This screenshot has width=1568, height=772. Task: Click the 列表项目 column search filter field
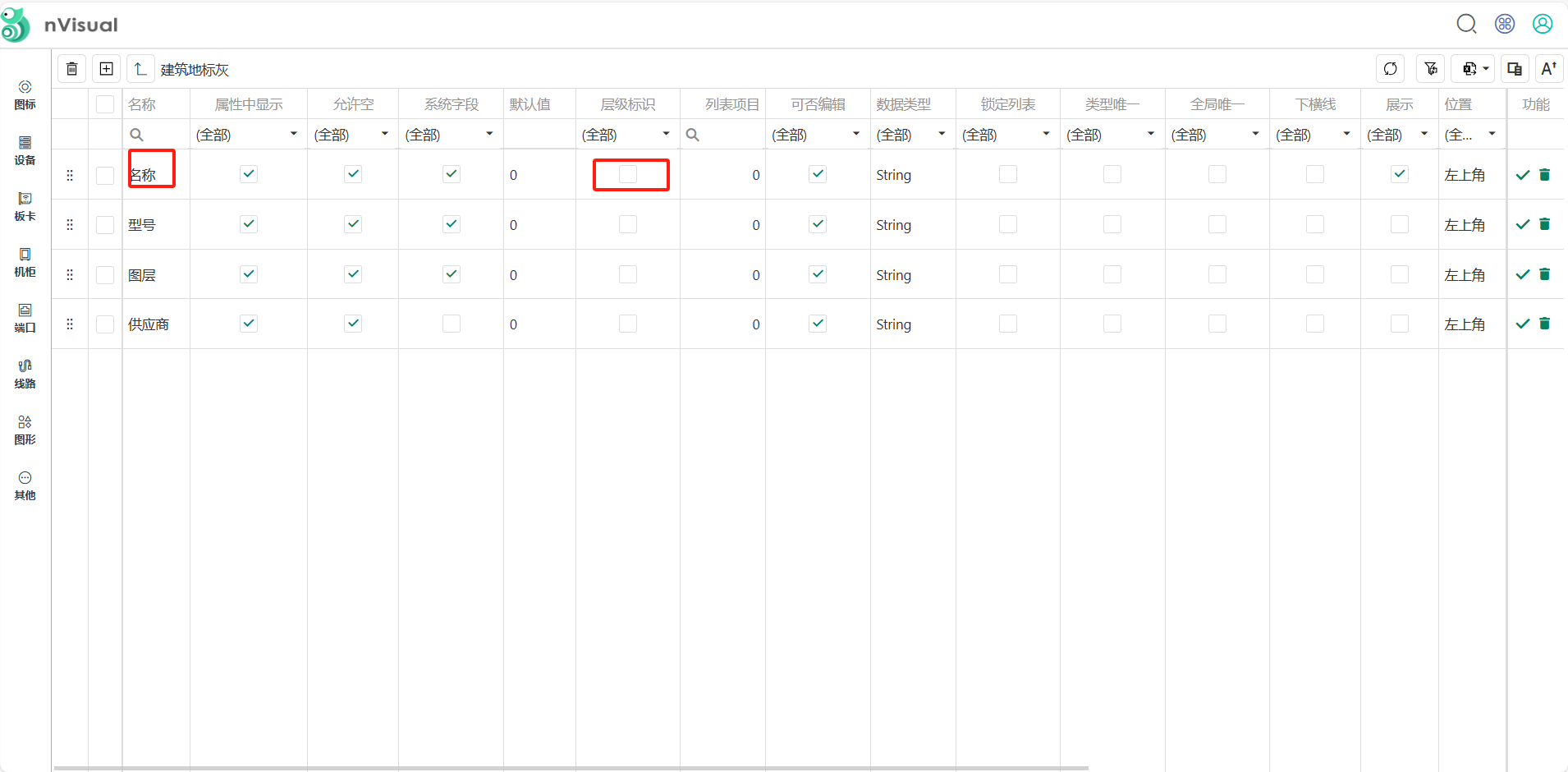[x=722, y=135]
